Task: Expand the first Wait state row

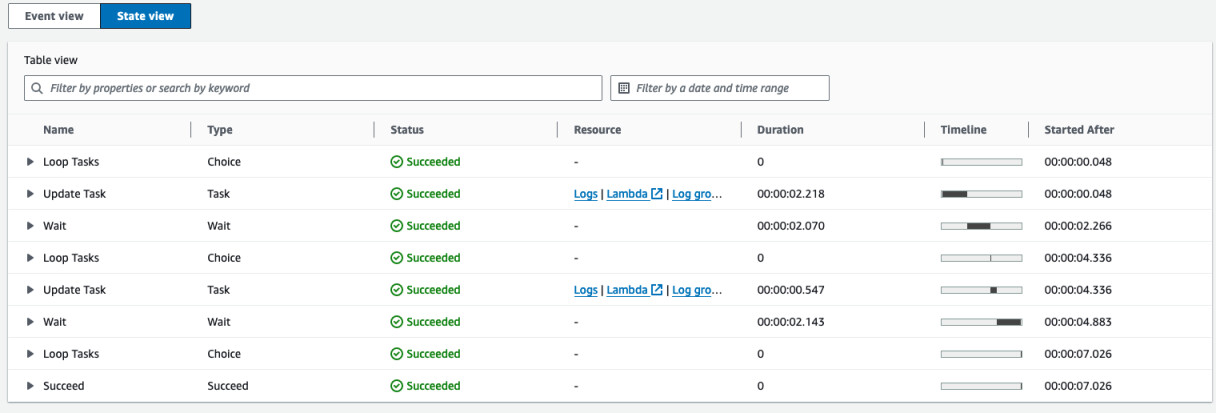Action: click(x=30, y=226)
